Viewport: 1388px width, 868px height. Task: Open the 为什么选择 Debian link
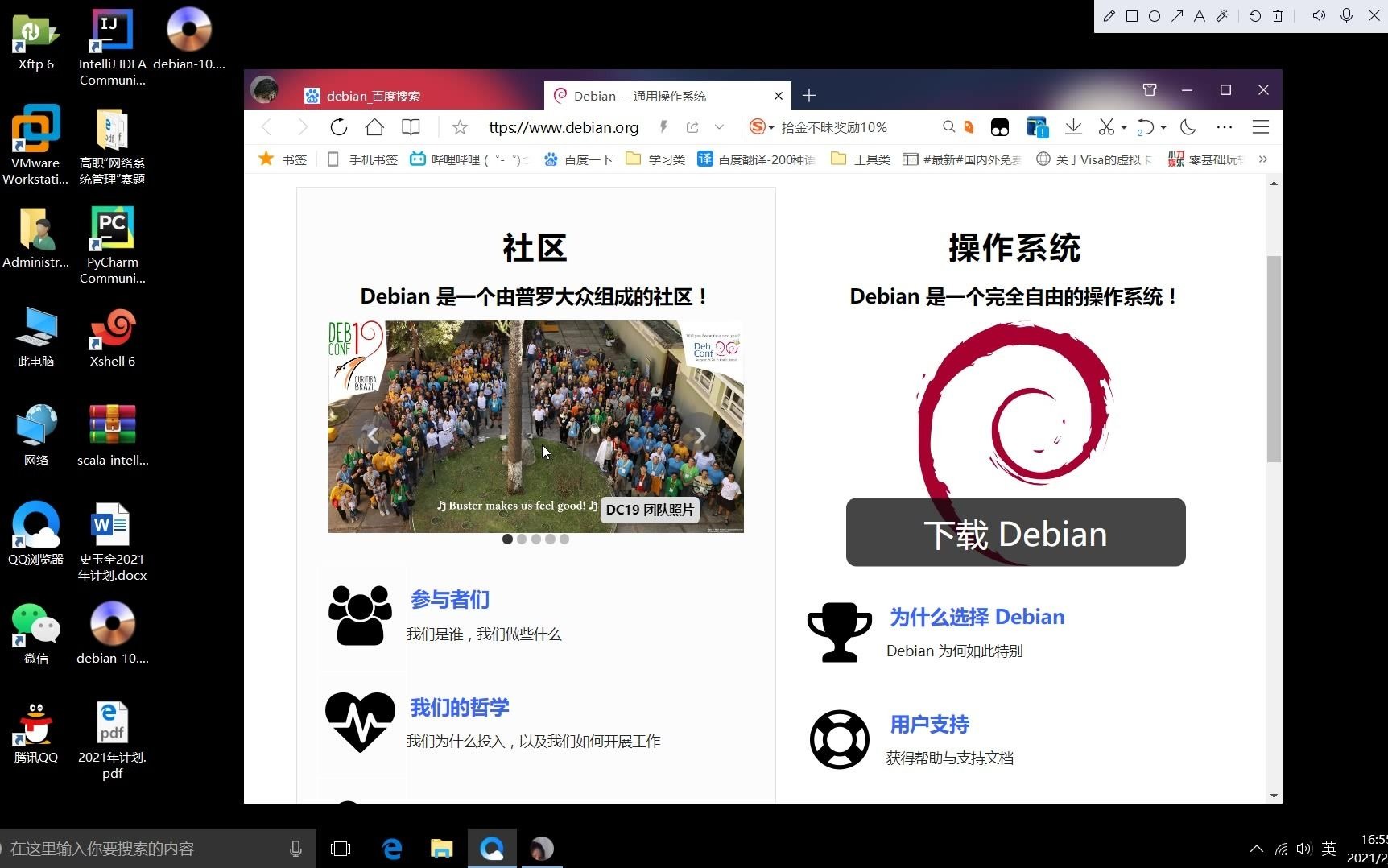977,617
